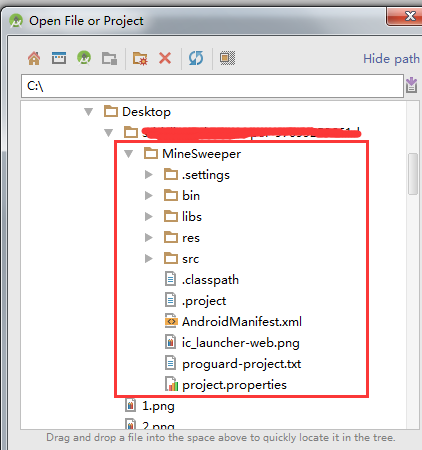
Task: Select ic_launcher-web.png file
Action: point(241,343)
